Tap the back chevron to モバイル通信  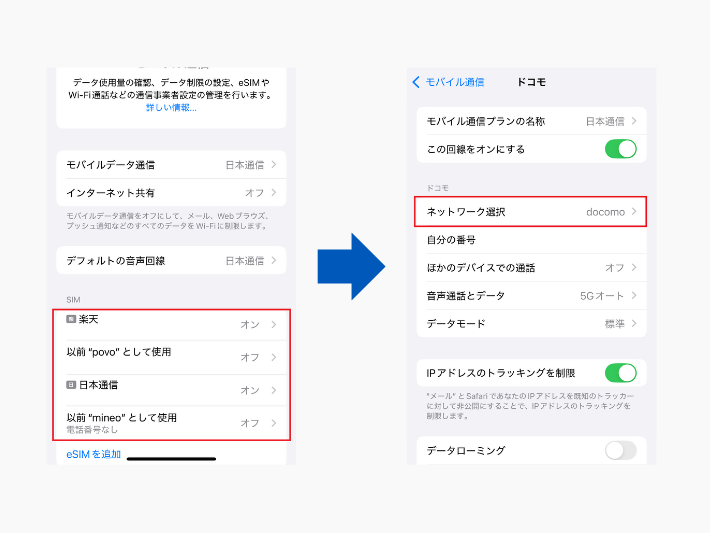pos(417,82)
